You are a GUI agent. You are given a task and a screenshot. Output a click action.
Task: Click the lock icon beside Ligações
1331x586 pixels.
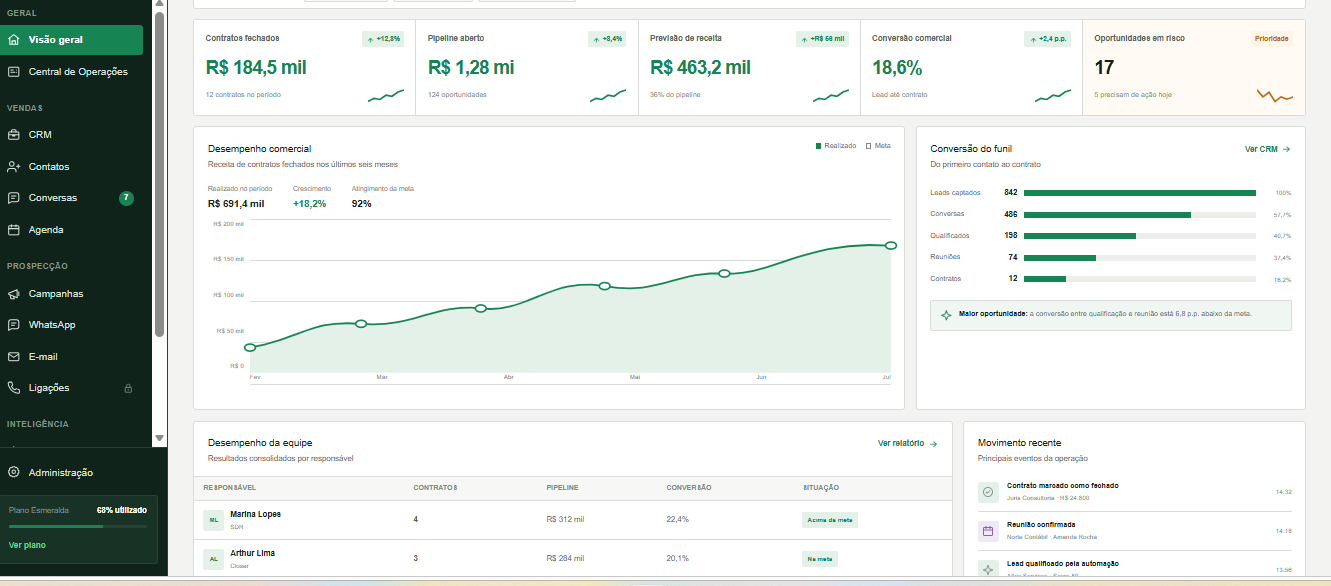pos(127,388)
